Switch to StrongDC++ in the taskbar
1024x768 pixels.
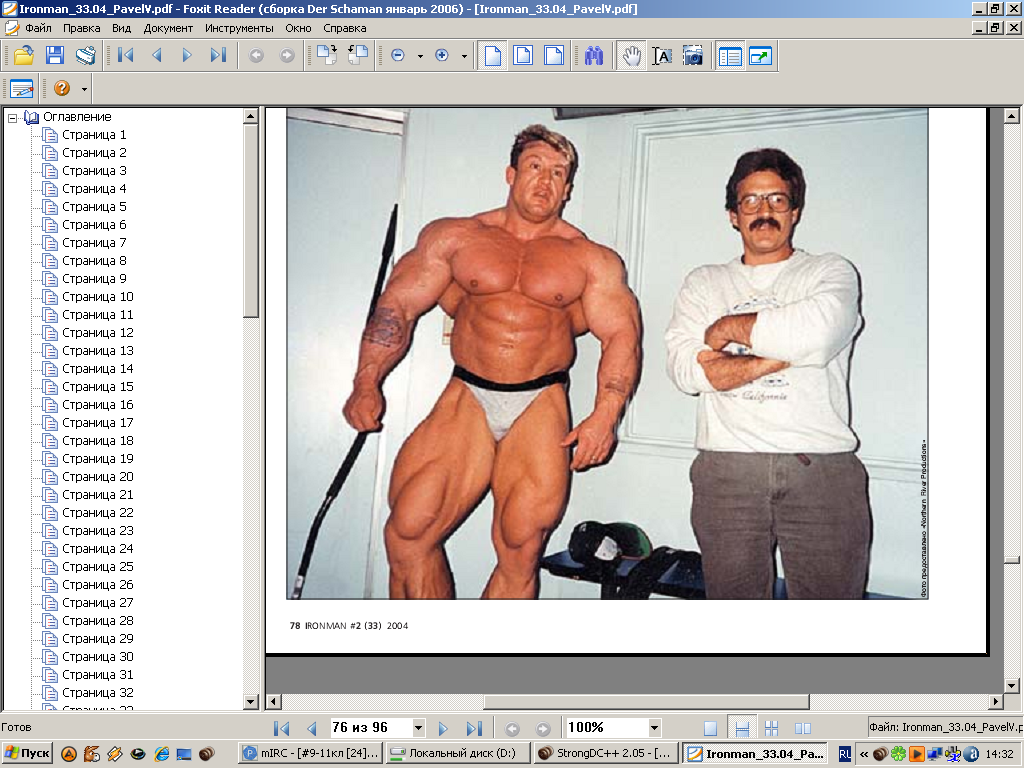coord(605,754)
